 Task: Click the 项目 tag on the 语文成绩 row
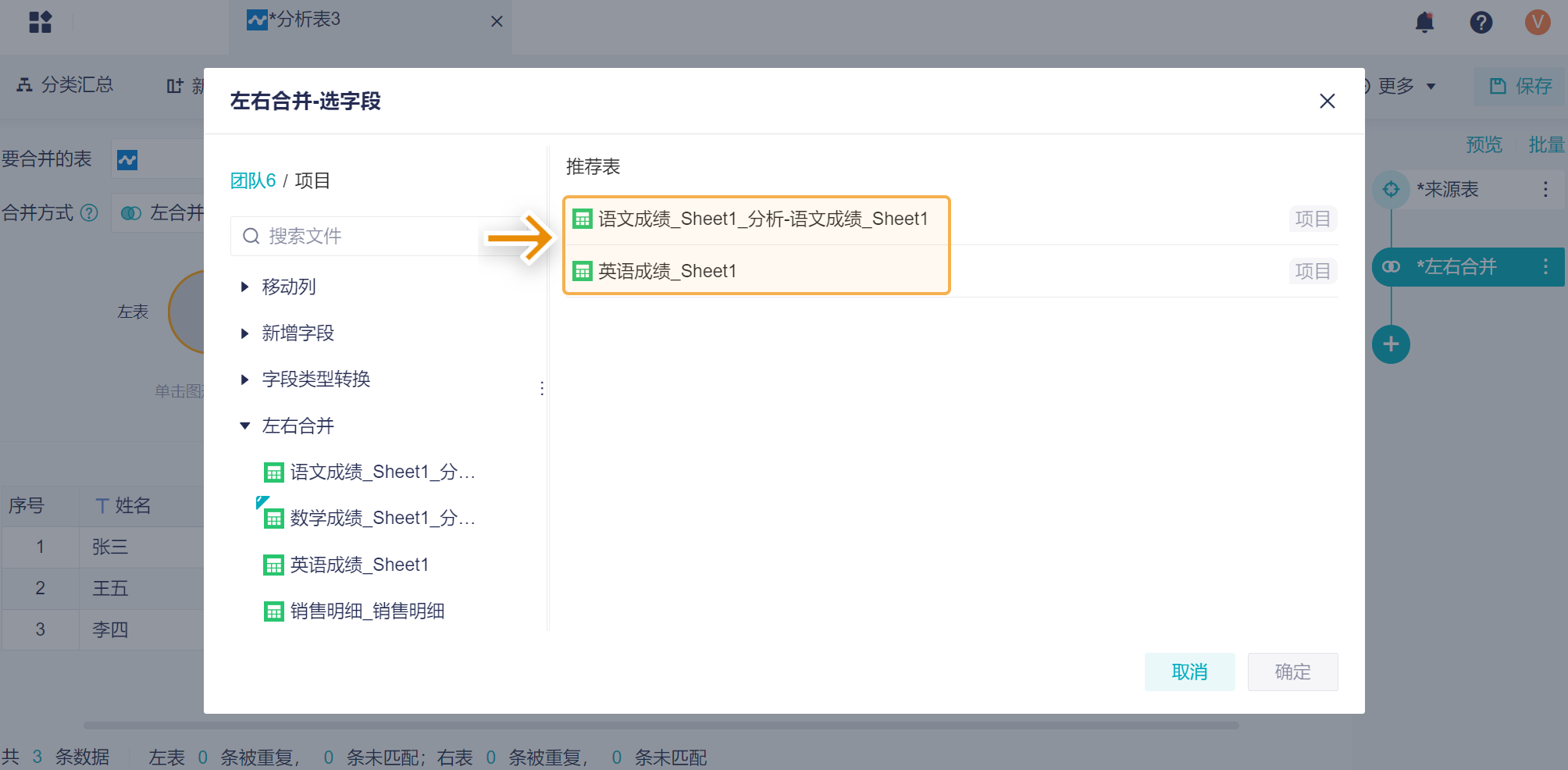(1313, 219)
